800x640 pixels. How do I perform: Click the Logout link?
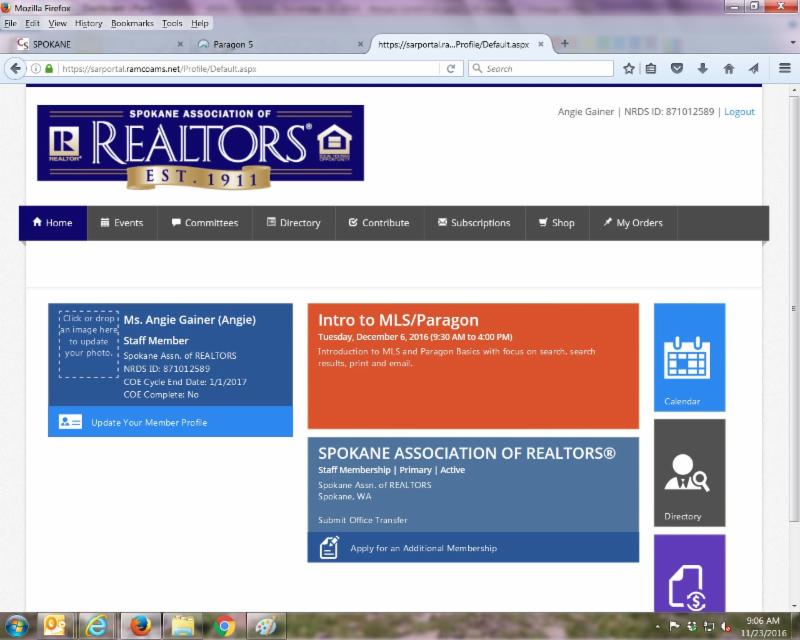[739, 112]
